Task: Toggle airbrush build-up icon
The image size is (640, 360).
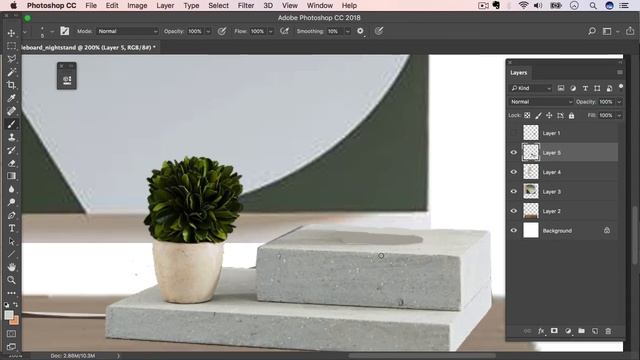Action: (x=284, y=31)
